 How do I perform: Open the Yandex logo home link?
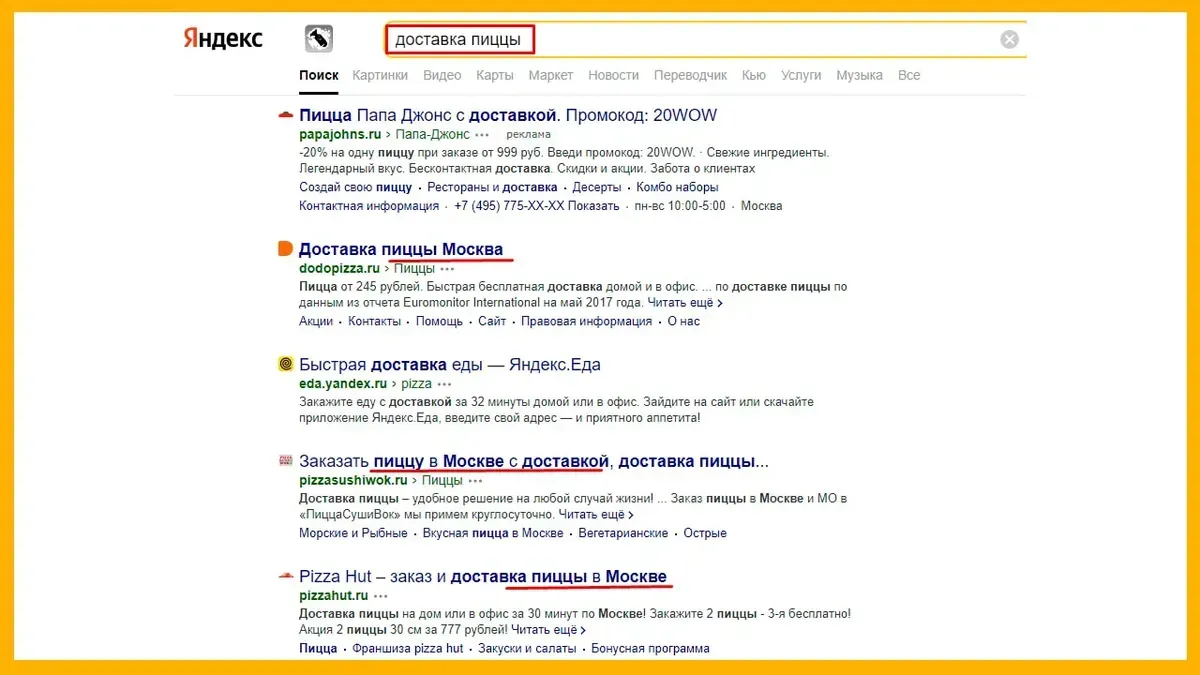(x=223, y=39)
